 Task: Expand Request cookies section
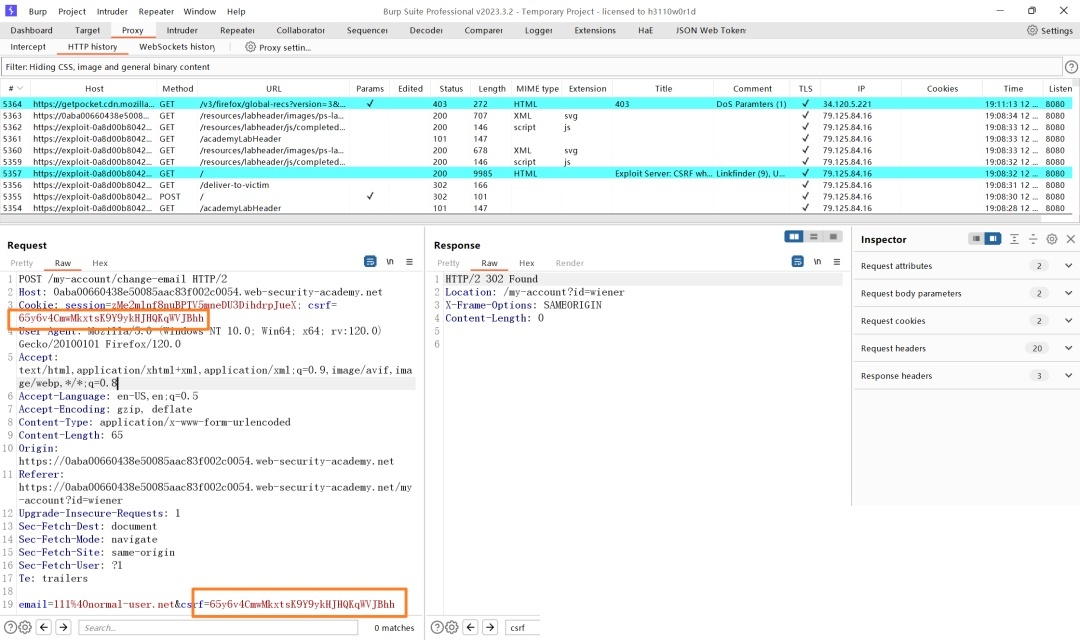pyautogui.click(x=1068, y=321)
